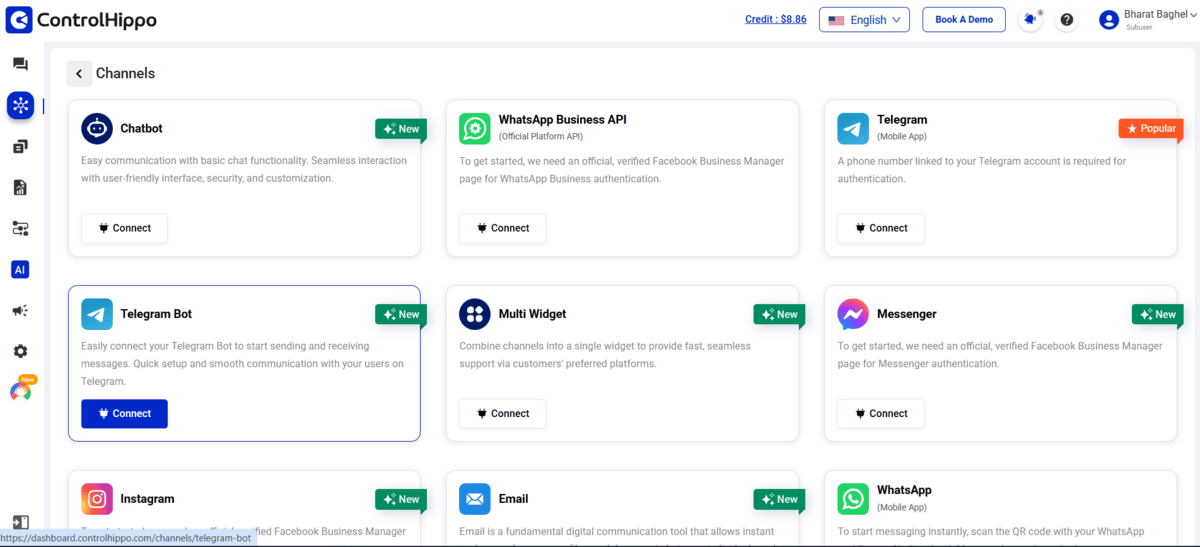Click the Messenger card title

point(907,314)
